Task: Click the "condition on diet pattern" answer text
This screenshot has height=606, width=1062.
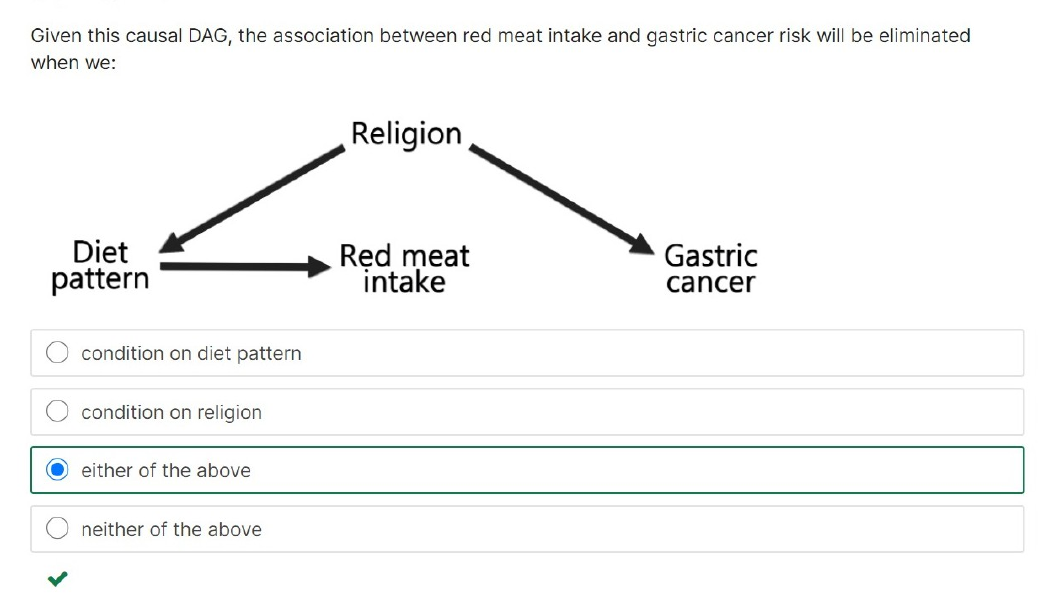Action: 191,353
